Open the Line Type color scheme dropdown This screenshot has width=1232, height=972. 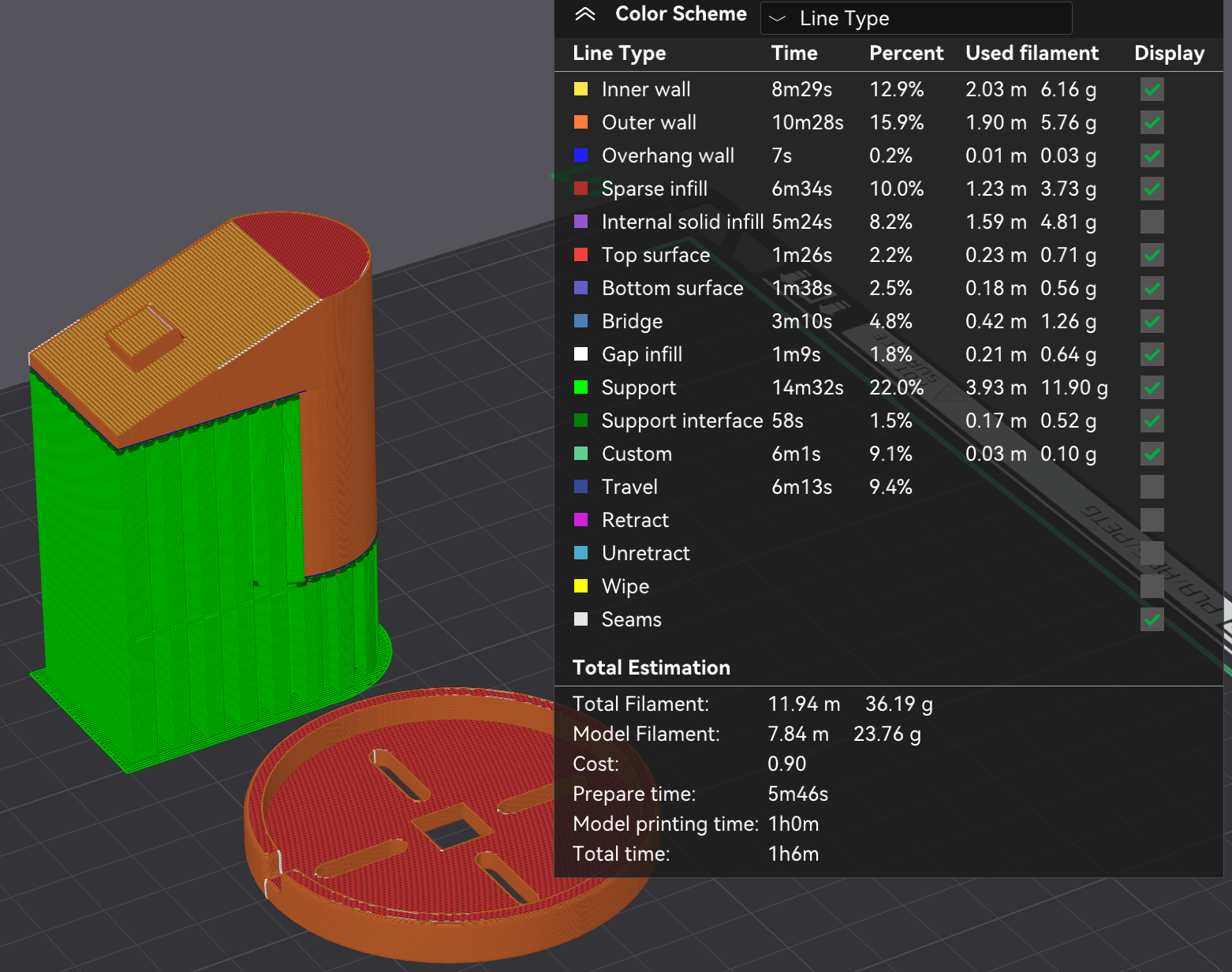click(x=916, y=18)
